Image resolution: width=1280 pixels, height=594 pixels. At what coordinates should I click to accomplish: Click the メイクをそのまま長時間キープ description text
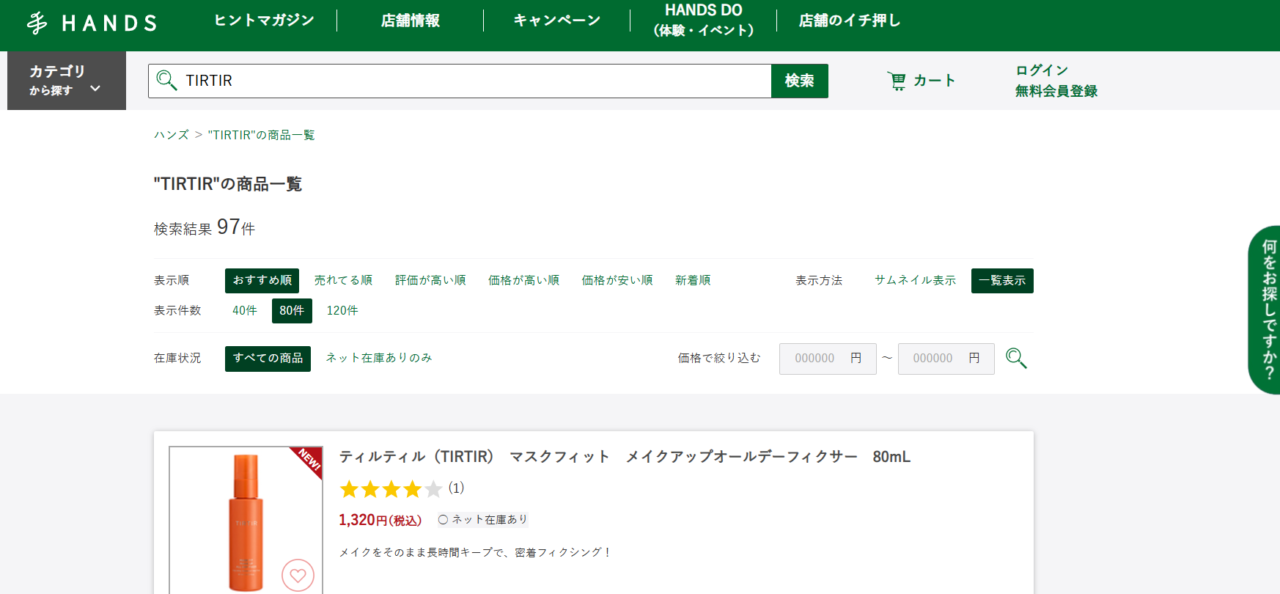click(x=475, y=552)
